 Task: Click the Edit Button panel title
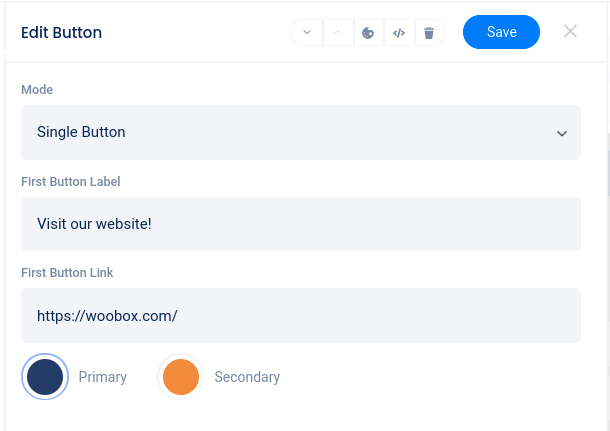[x=61, y=33]
